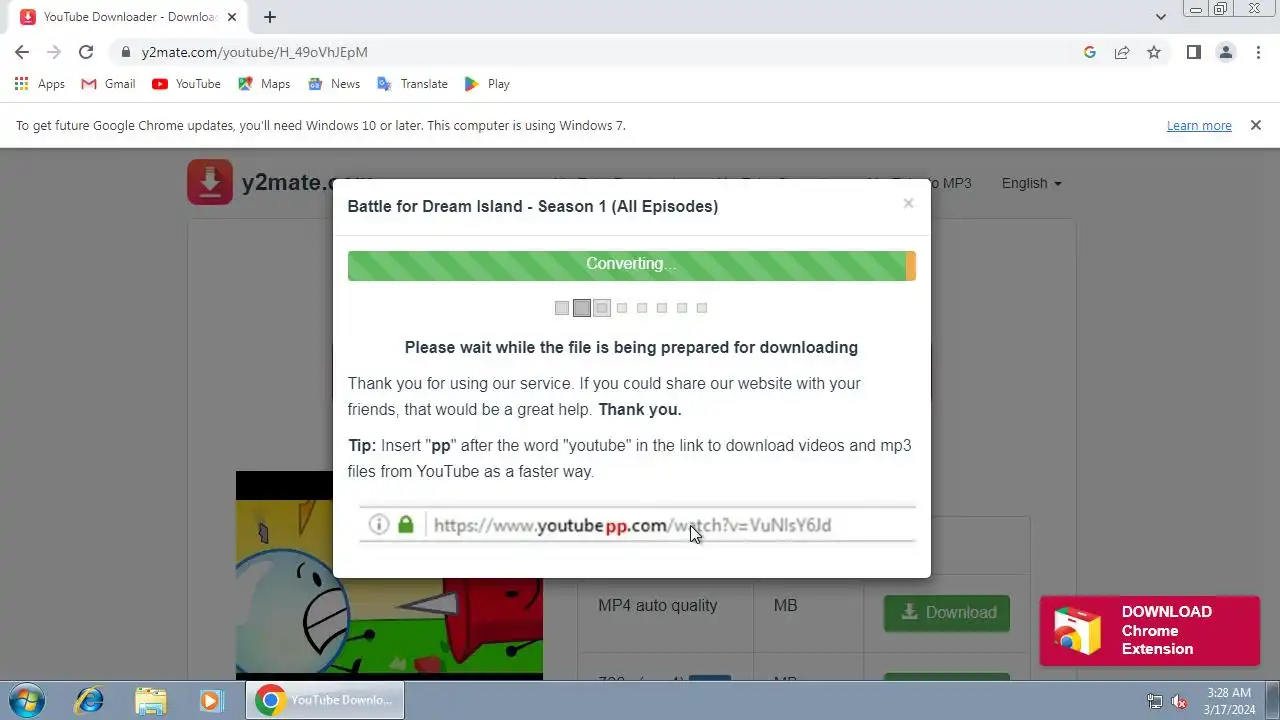Open Windows Explorer from the taskbar
The width and height of the screenshot is (1280, 720).
tap(150, 700)
